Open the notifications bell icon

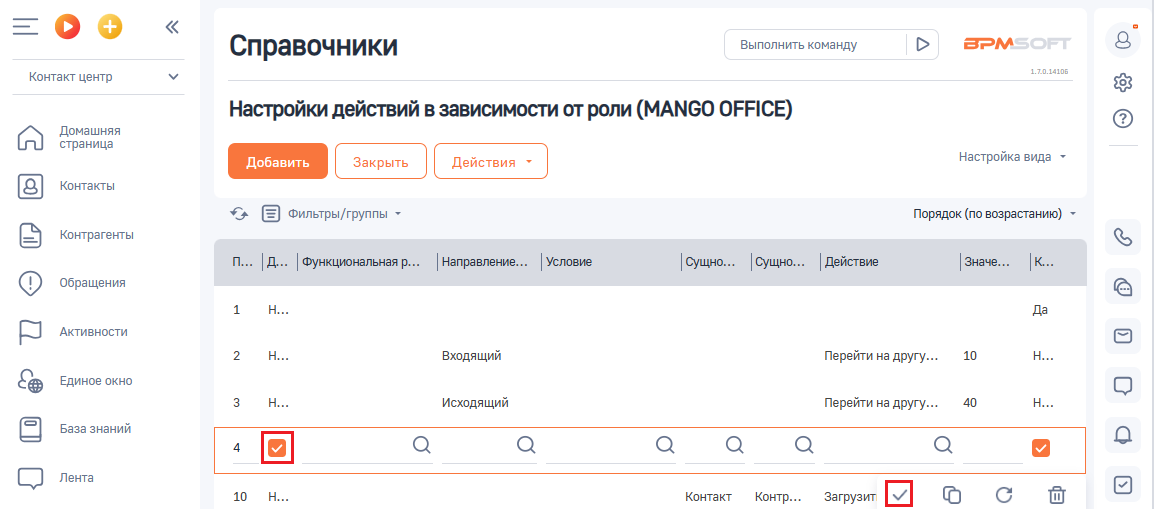(1123, 435)
